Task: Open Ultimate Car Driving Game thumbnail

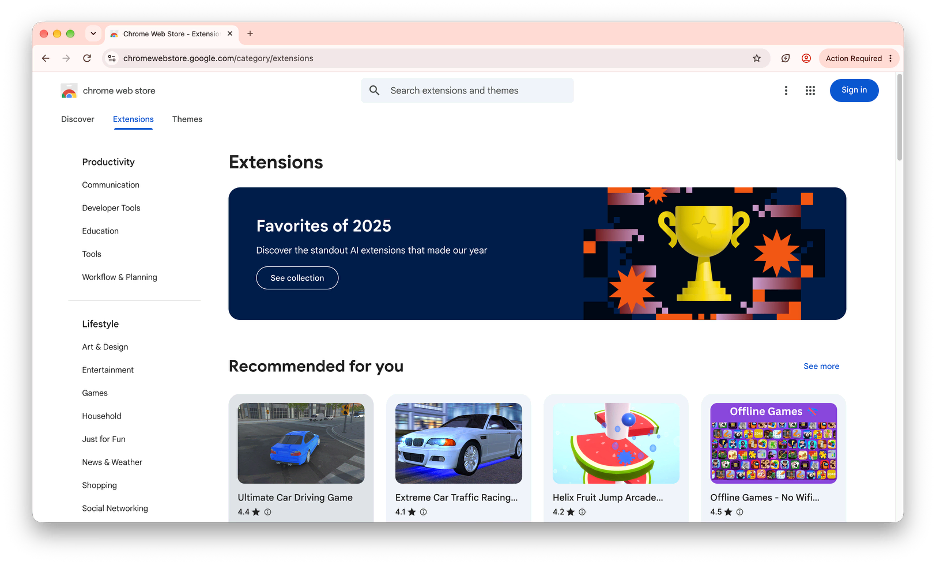Action: (x=301, y=444)
